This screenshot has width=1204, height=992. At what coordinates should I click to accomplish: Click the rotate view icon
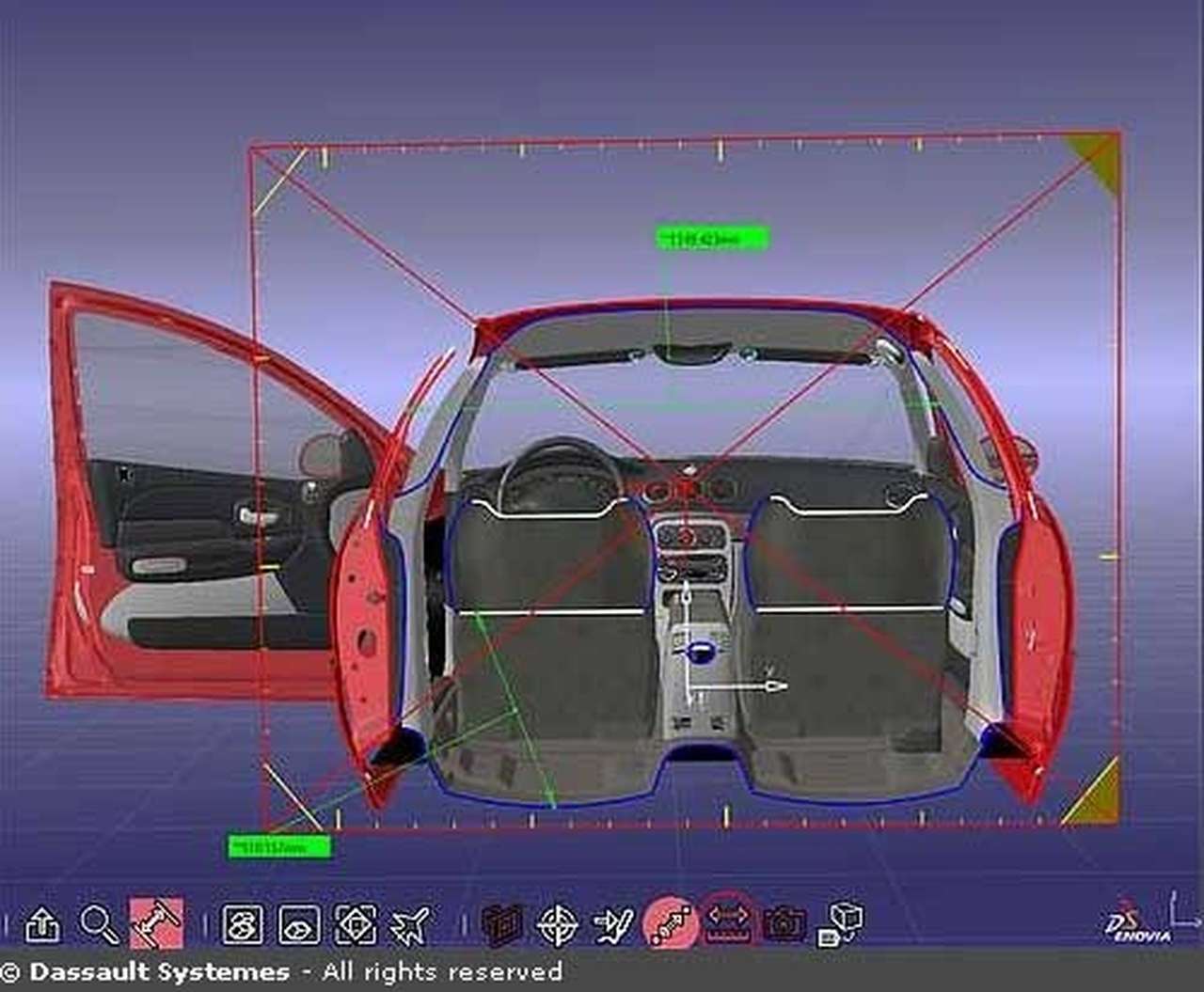[242, 925]
